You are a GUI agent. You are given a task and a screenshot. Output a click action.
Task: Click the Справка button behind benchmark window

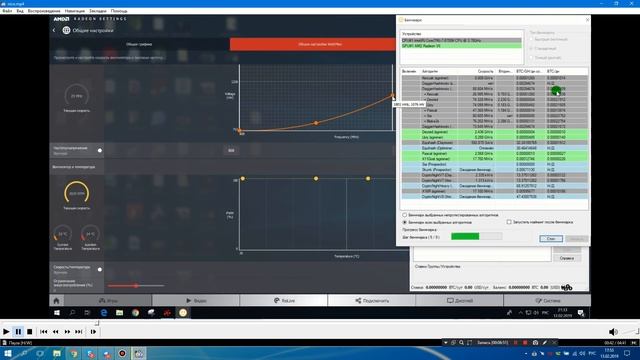click(x=567, y=258)
